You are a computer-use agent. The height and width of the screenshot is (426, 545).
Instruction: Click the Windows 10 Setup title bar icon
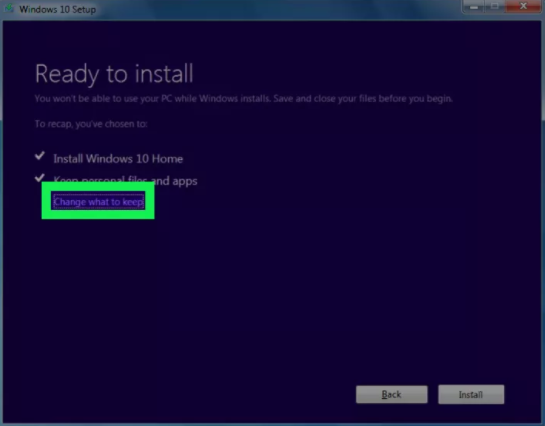(x=9, y=8)
